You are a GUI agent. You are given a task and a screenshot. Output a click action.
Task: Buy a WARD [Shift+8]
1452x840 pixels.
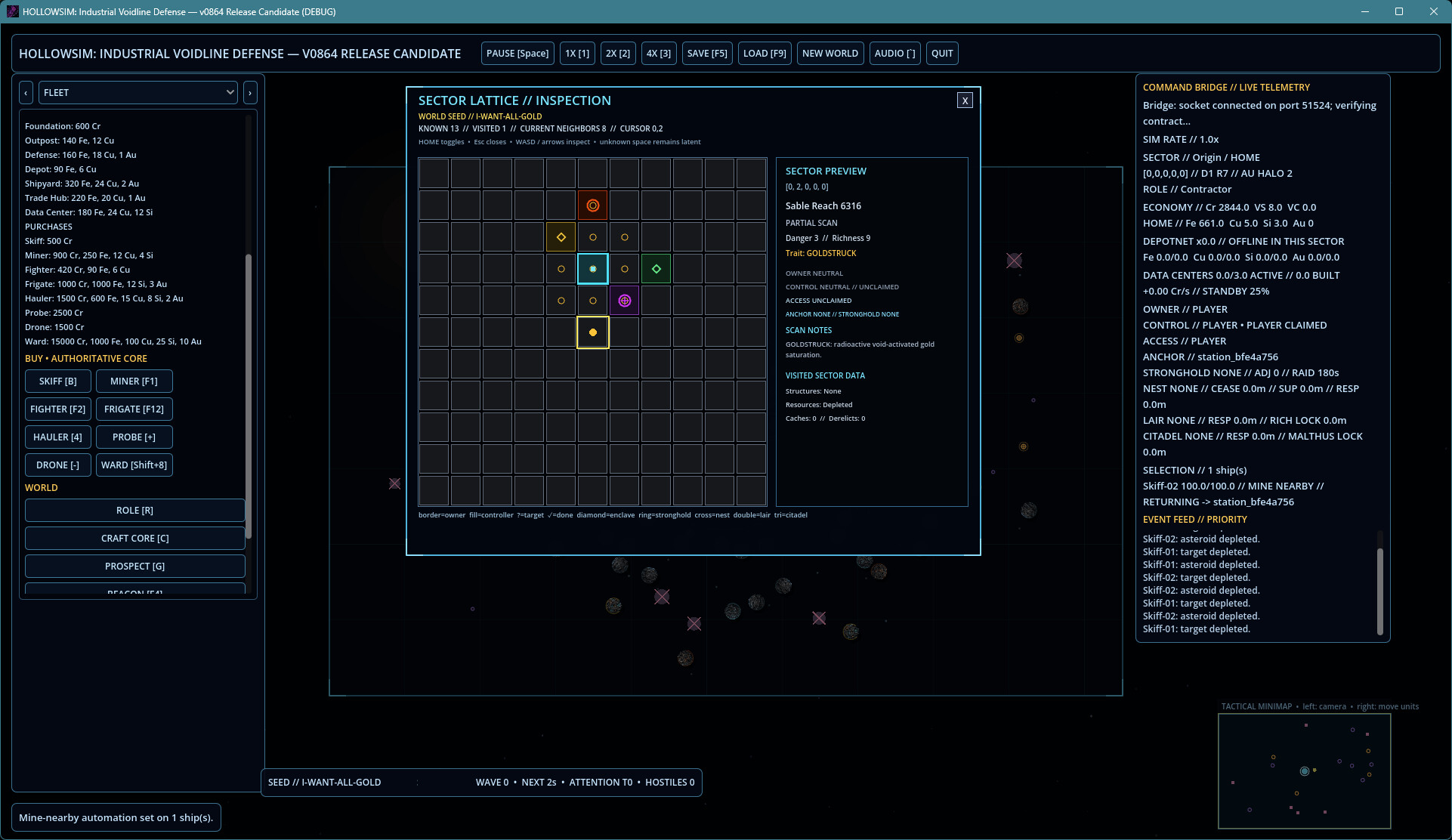coord(134,465)
